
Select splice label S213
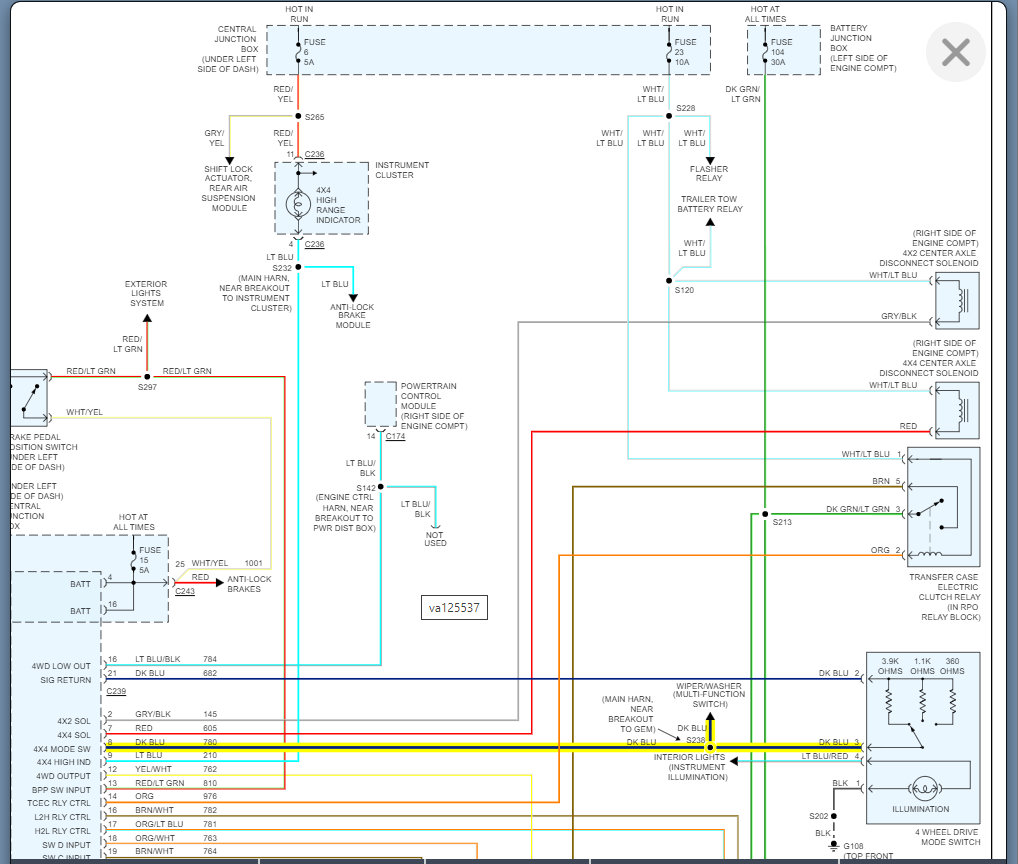point(782,522)
